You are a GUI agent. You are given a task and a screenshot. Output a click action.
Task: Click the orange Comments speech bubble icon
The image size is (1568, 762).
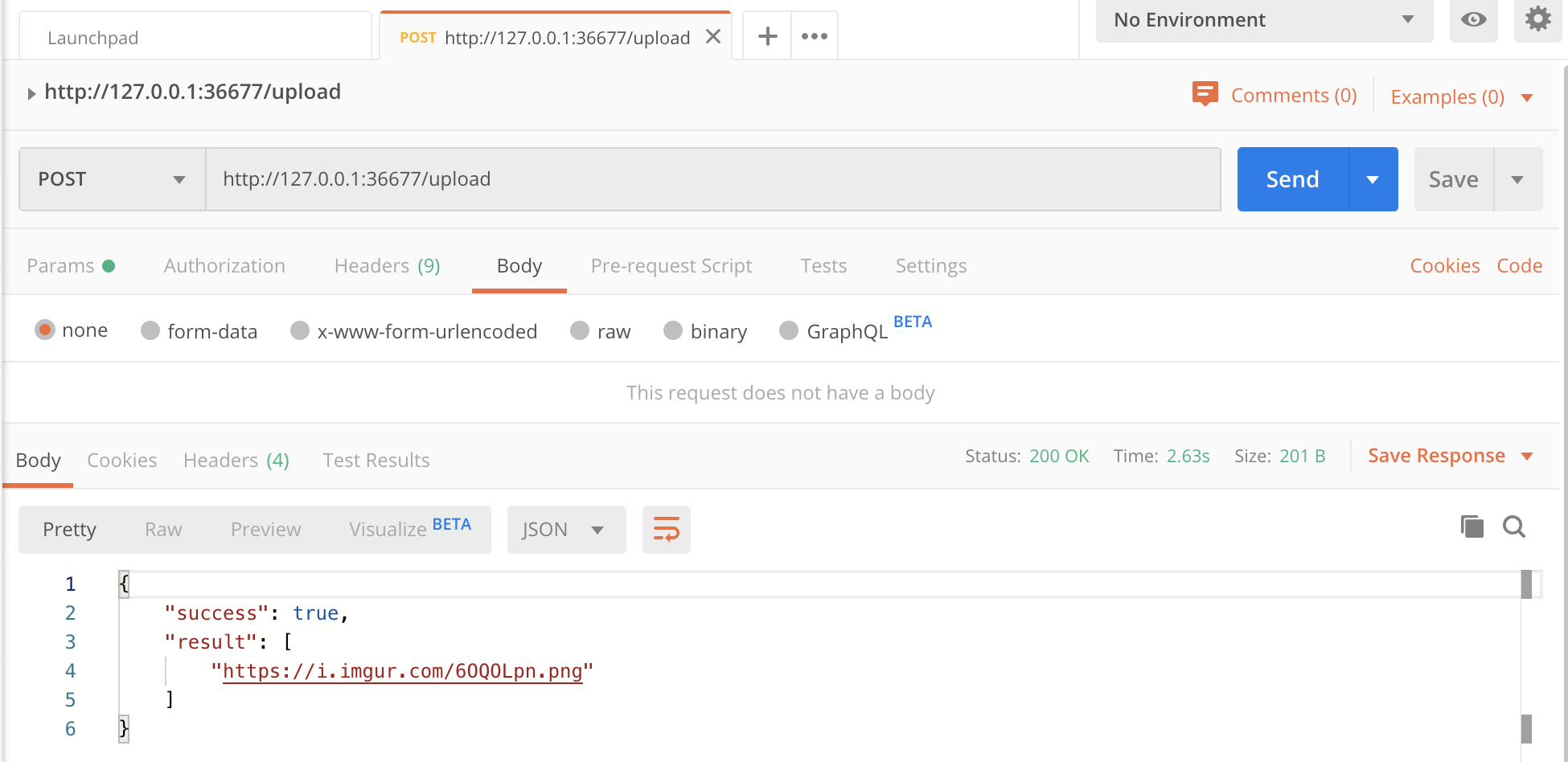(x=1205, y=94)
